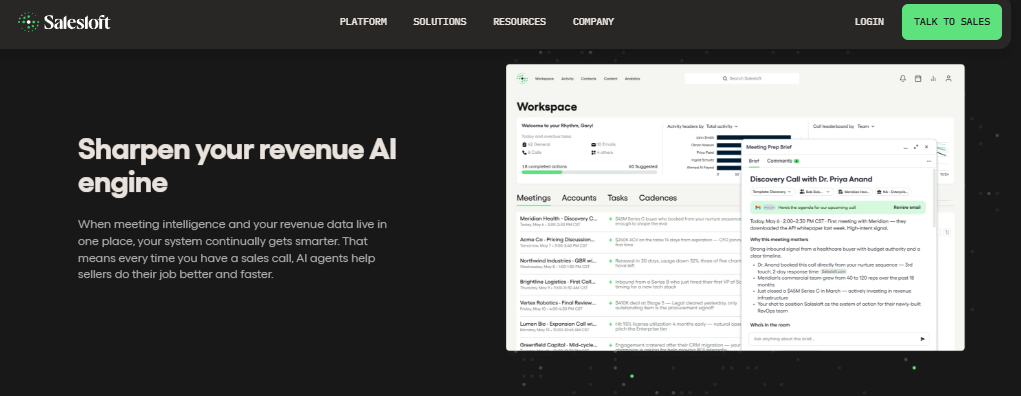
Task: Click the completed actions progress bar
Action: [x=589, y=172]
